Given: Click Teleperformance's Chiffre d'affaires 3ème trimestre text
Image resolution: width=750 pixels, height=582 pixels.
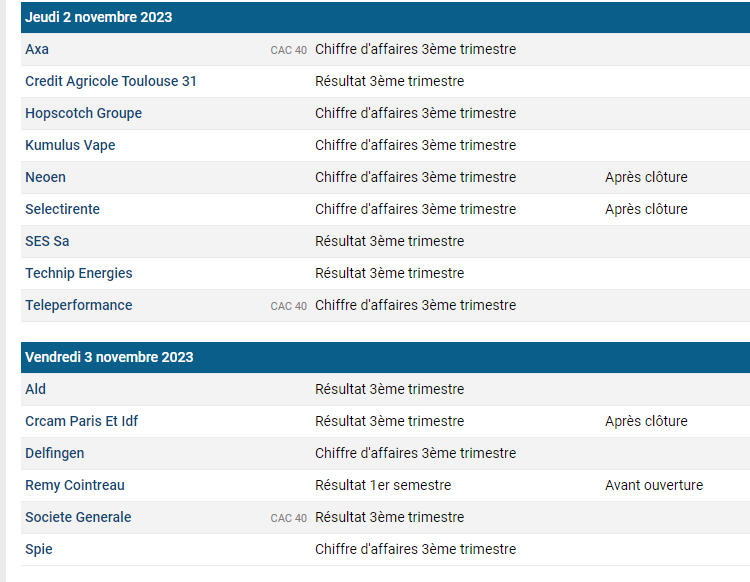Looking at the screenshot, I should tap(416, 306).
